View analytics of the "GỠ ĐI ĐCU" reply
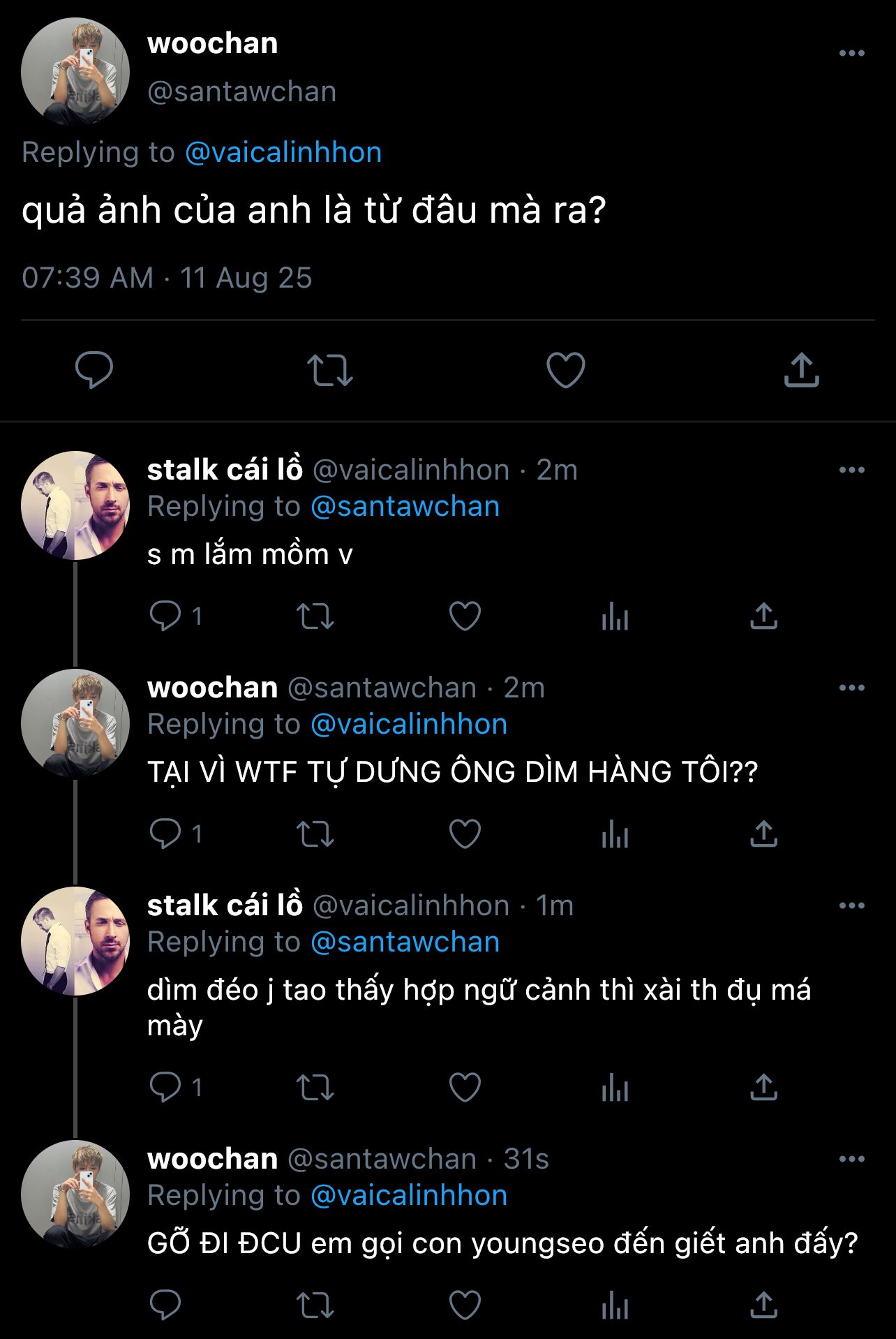This screenshot has height=1339, width=896. tap(615, 1305)
